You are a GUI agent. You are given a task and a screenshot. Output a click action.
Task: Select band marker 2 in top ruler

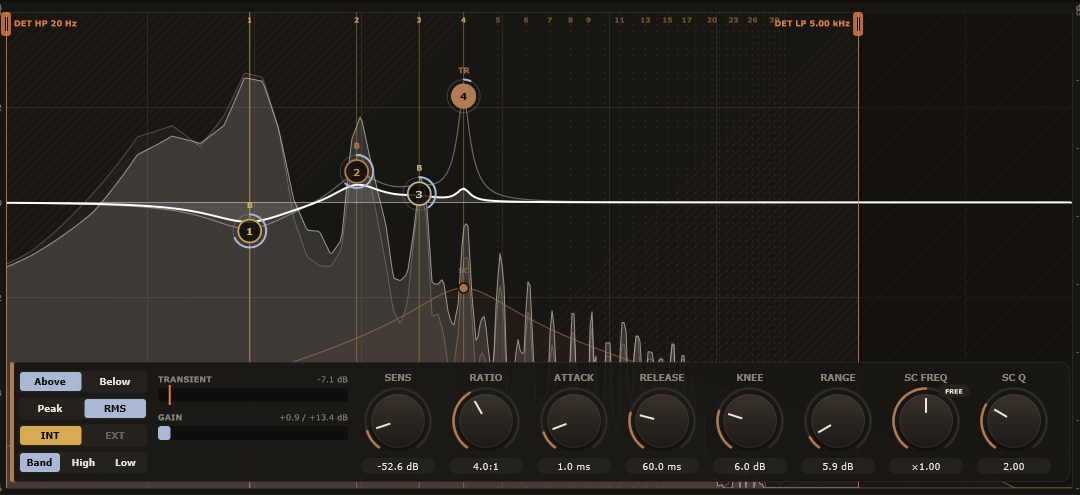[357, 20]
